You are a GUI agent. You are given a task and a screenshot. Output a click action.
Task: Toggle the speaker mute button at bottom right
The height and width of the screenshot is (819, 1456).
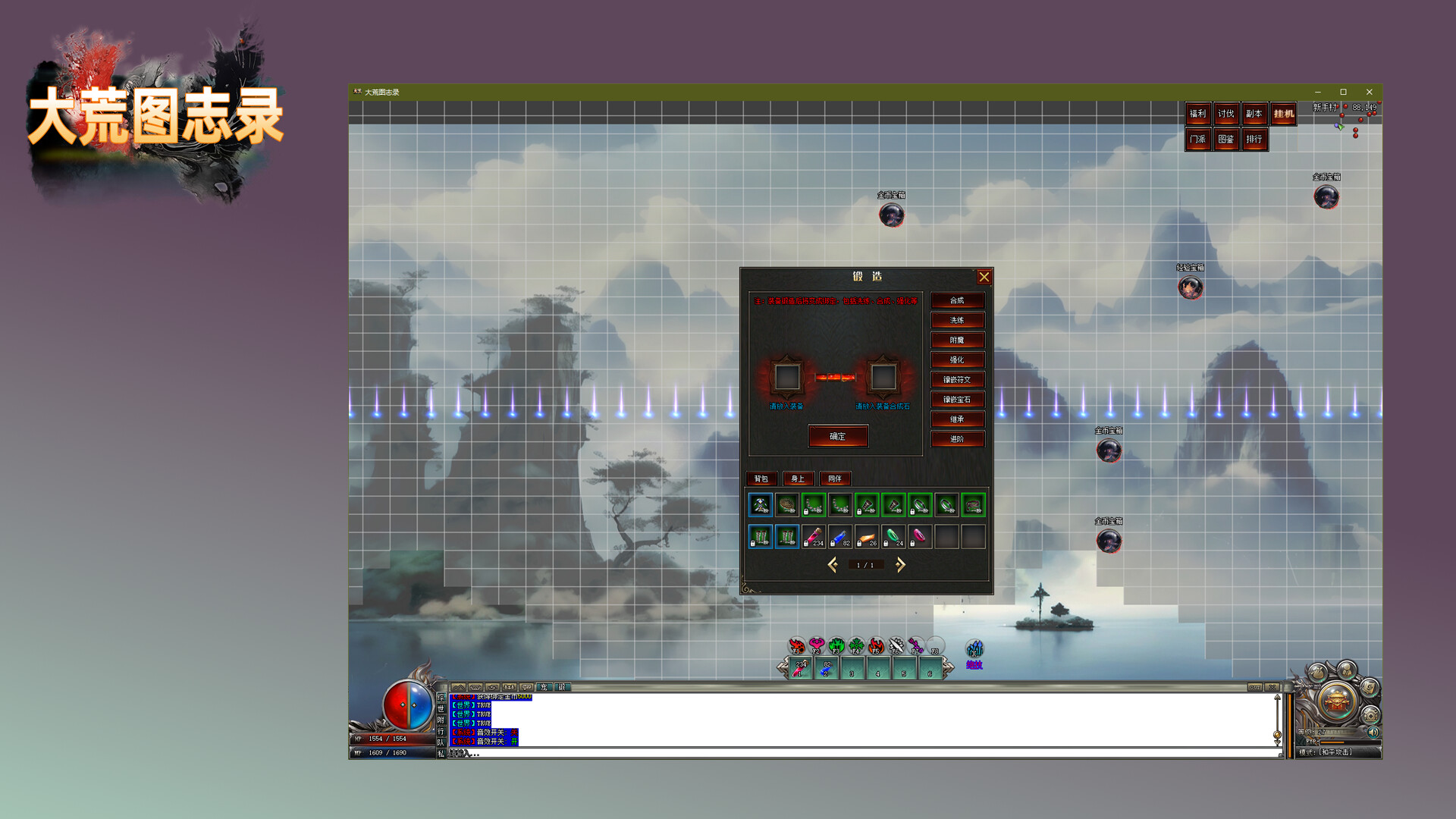pos(1373,733)
